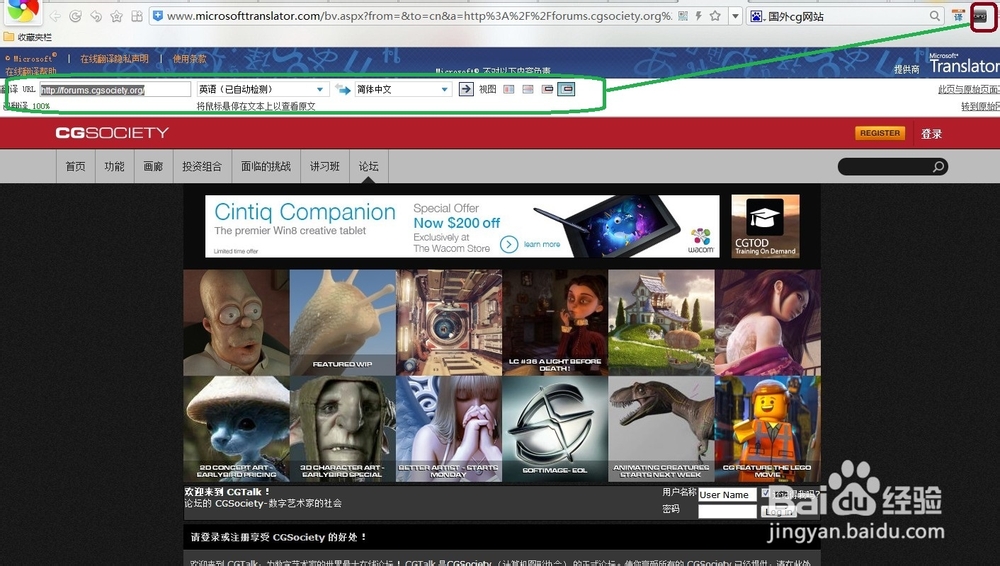
Task: Click the site search magnifier icon
Action: [938, 167]
